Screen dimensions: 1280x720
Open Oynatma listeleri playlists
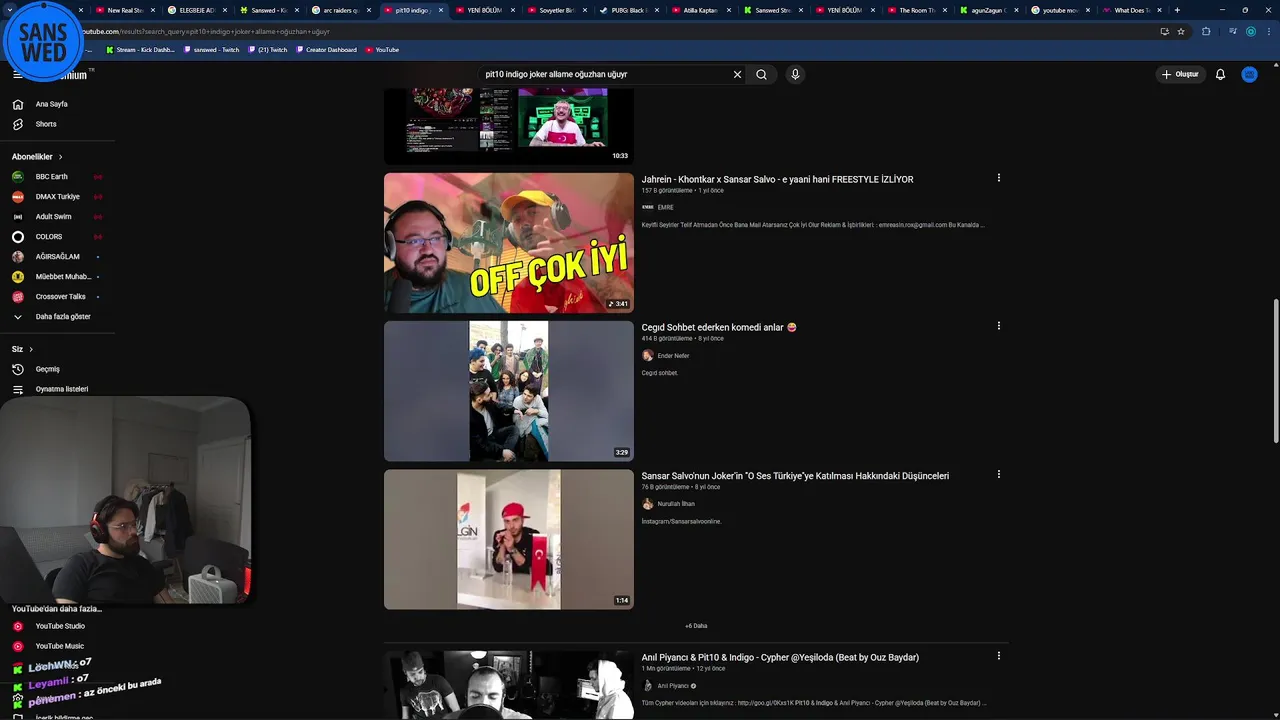[x=57, y=389]
